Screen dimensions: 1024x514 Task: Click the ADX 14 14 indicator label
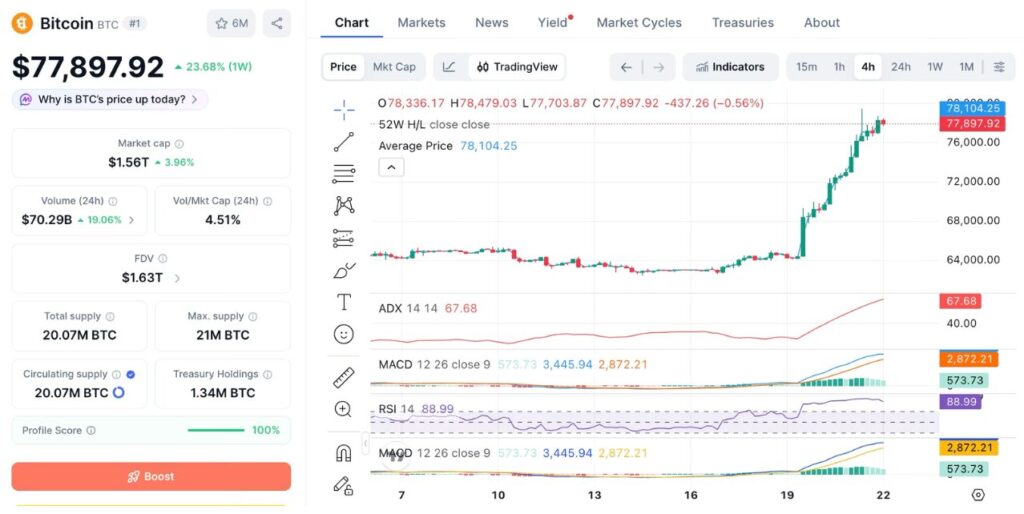pos(408,308)
